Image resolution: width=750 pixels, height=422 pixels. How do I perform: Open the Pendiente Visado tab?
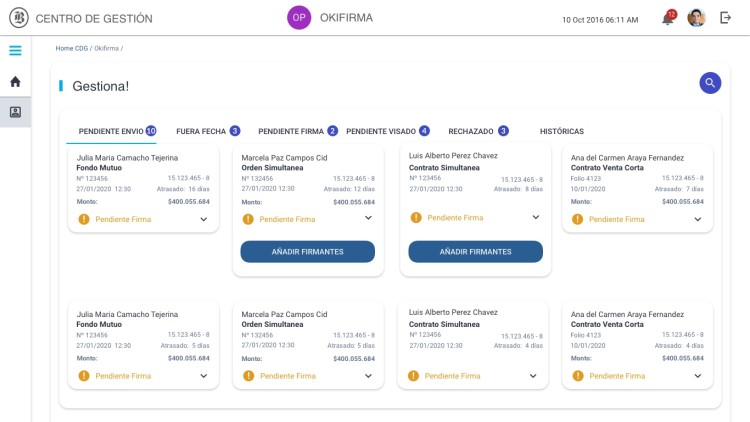pyautogui.click(x=381, y=131)
